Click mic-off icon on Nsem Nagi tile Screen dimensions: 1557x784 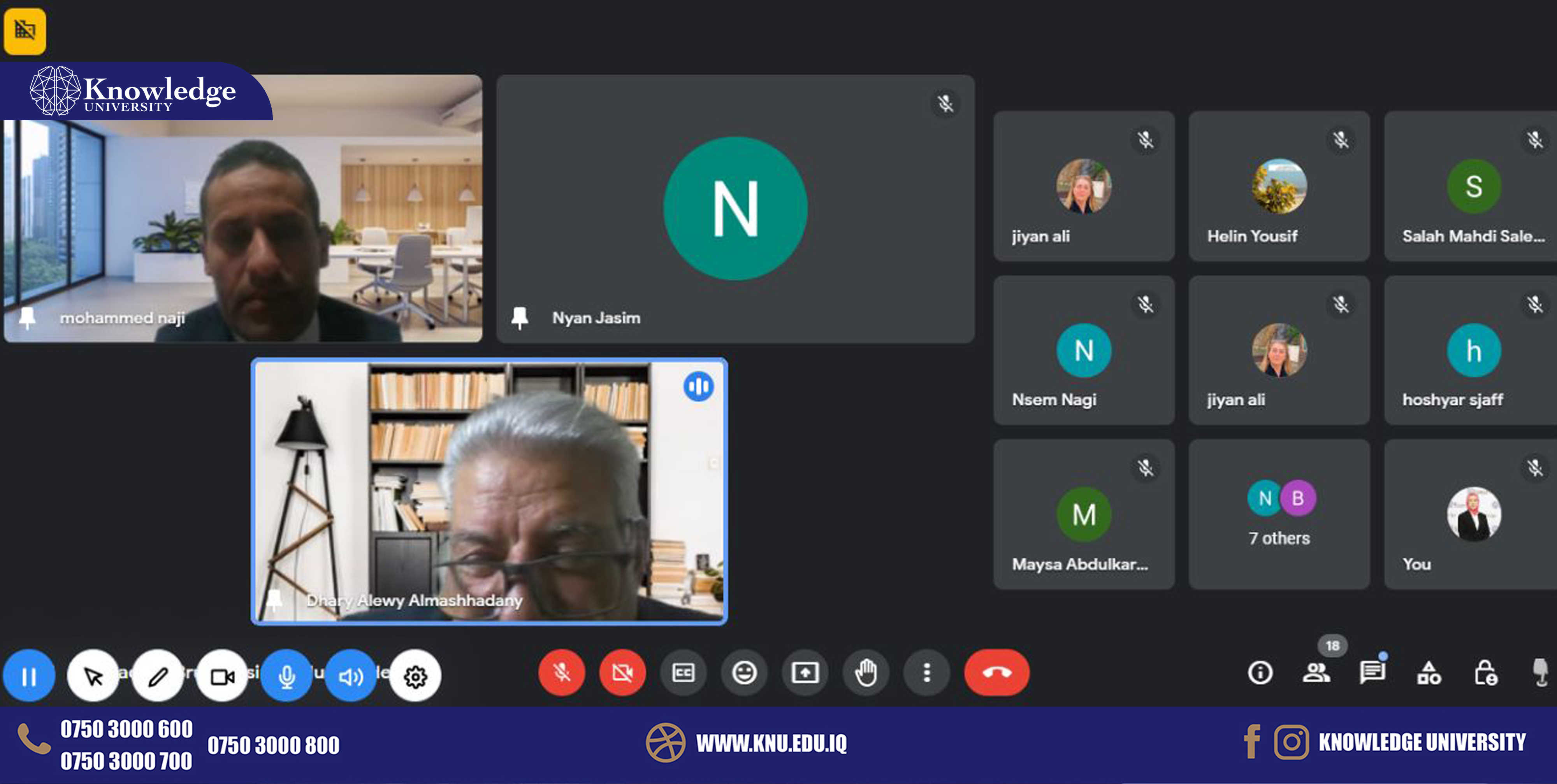coord(1146,304)
